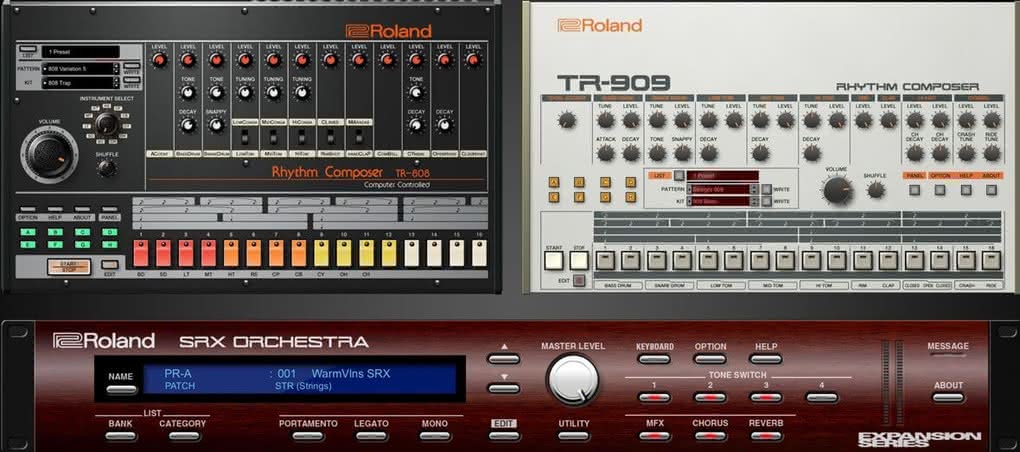Click down arrow button on SRX Orchestra
This screenshot has width=1020, height=452.
tap(504, 388)
